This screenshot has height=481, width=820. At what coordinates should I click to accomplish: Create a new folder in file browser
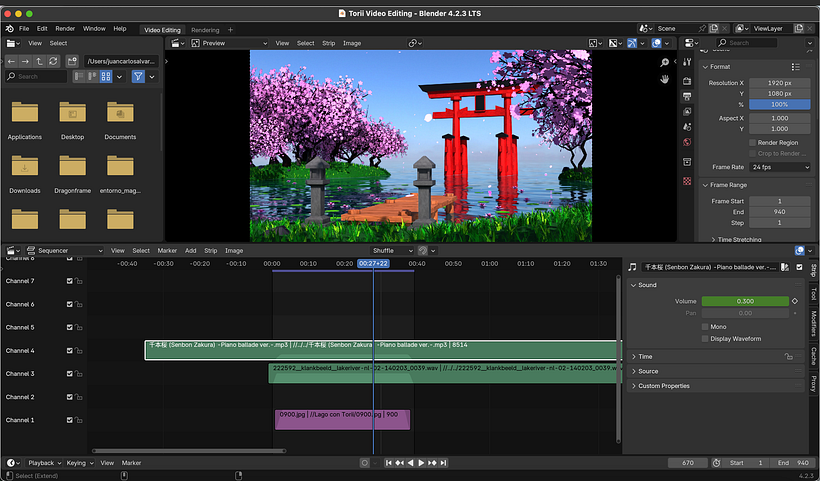tap(72, 61)
